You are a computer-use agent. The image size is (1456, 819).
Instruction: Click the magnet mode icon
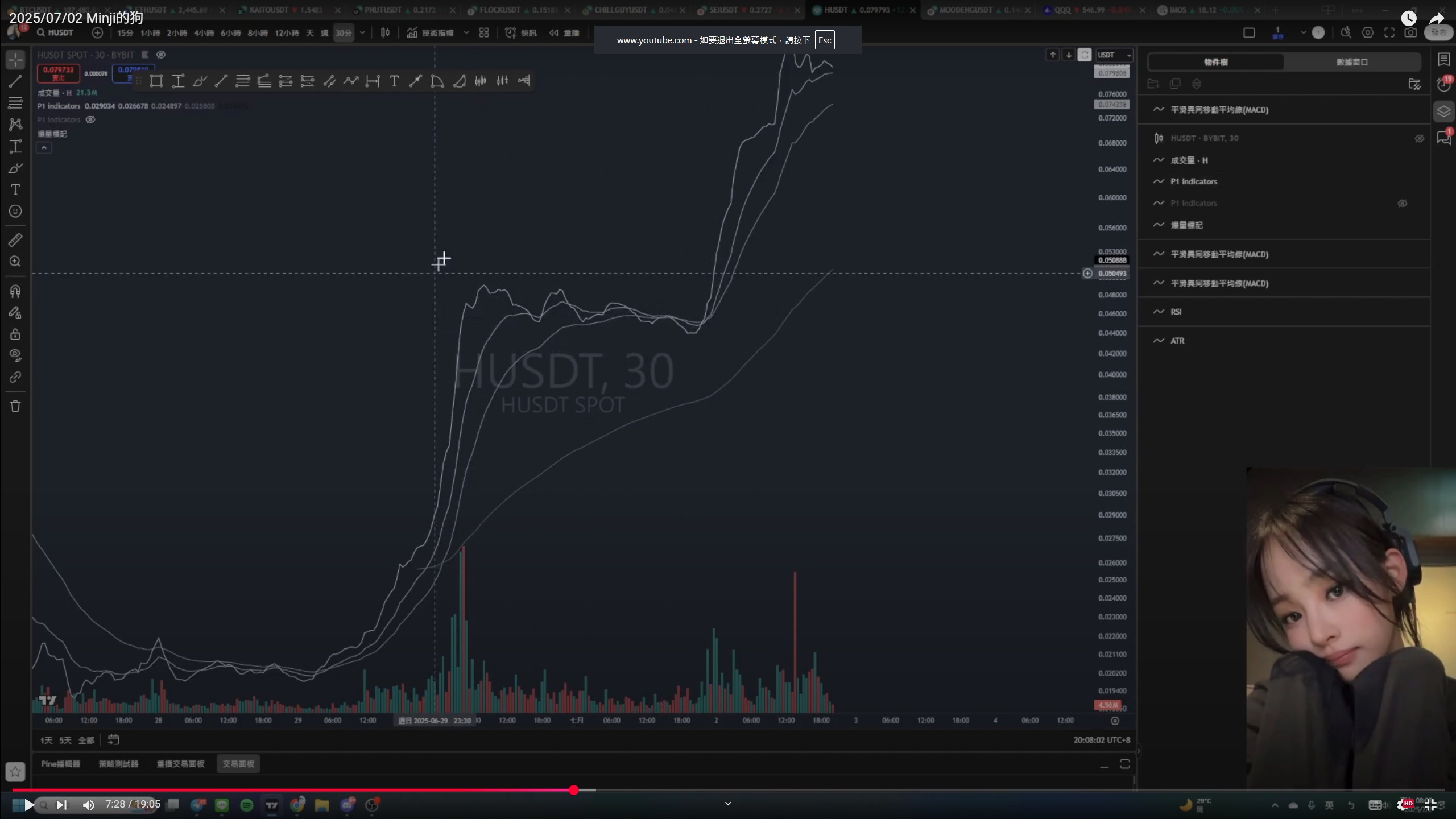click(15, 291)
